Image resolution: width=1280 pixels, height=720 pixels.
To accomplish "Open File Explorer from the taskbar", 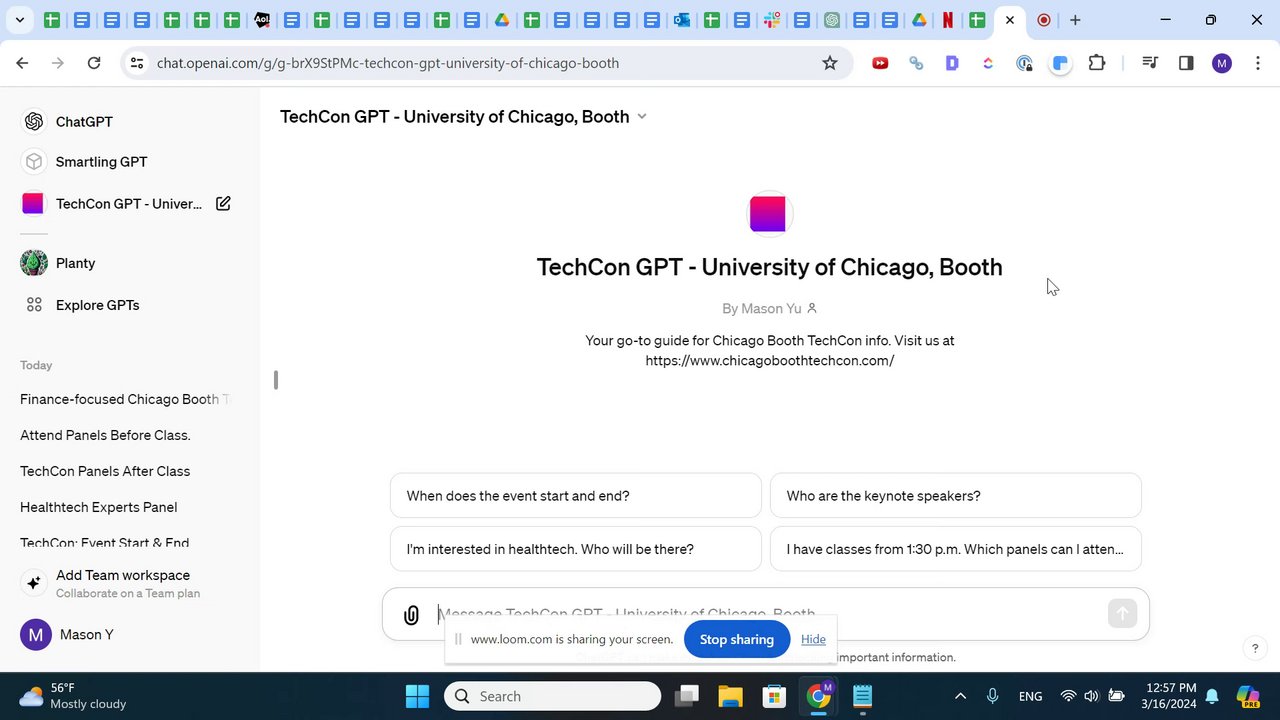I will [730, 696].
